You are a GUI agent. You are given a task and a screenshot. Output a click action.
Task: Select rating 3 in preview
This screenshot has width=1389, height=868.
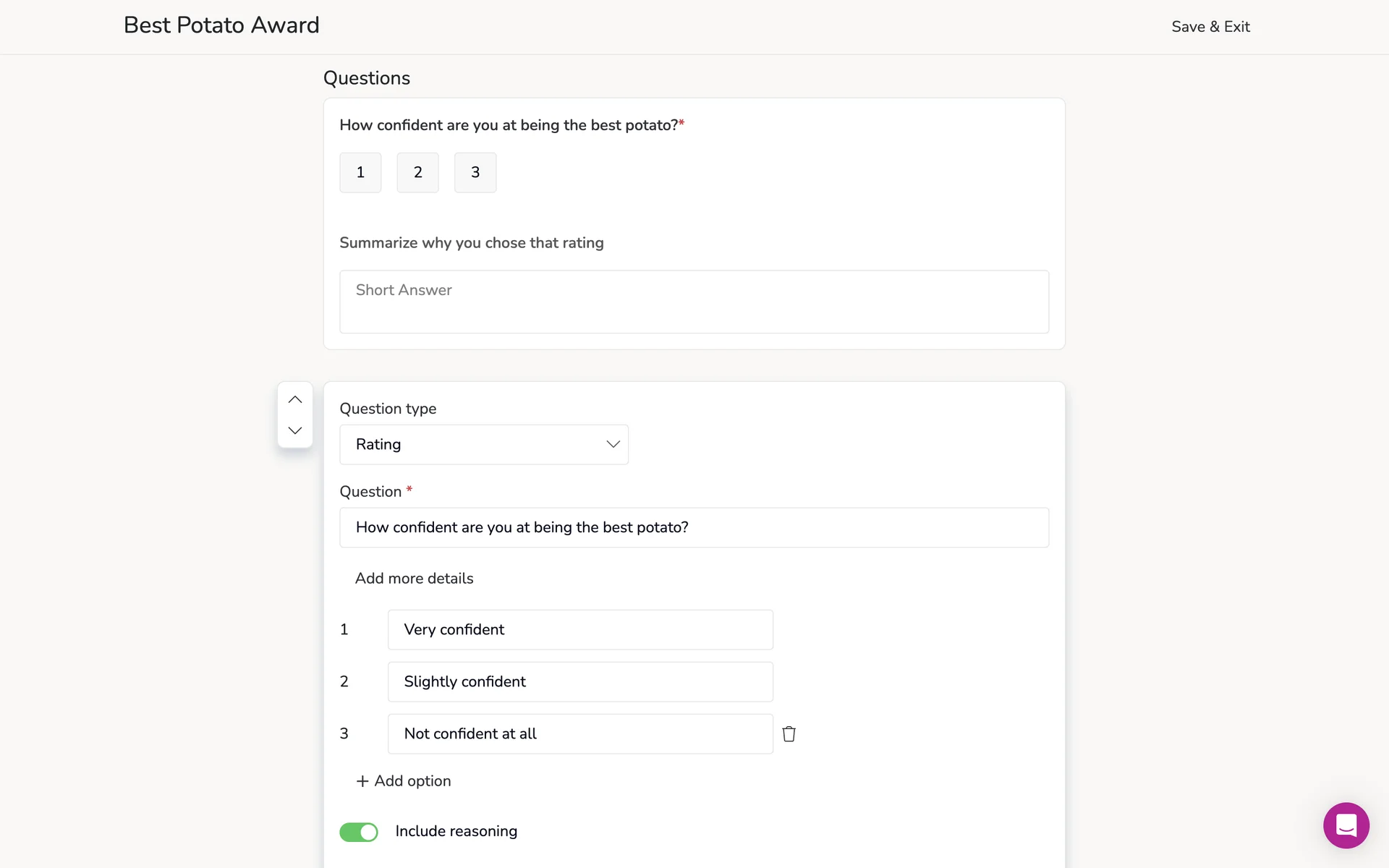pos(475,172)
